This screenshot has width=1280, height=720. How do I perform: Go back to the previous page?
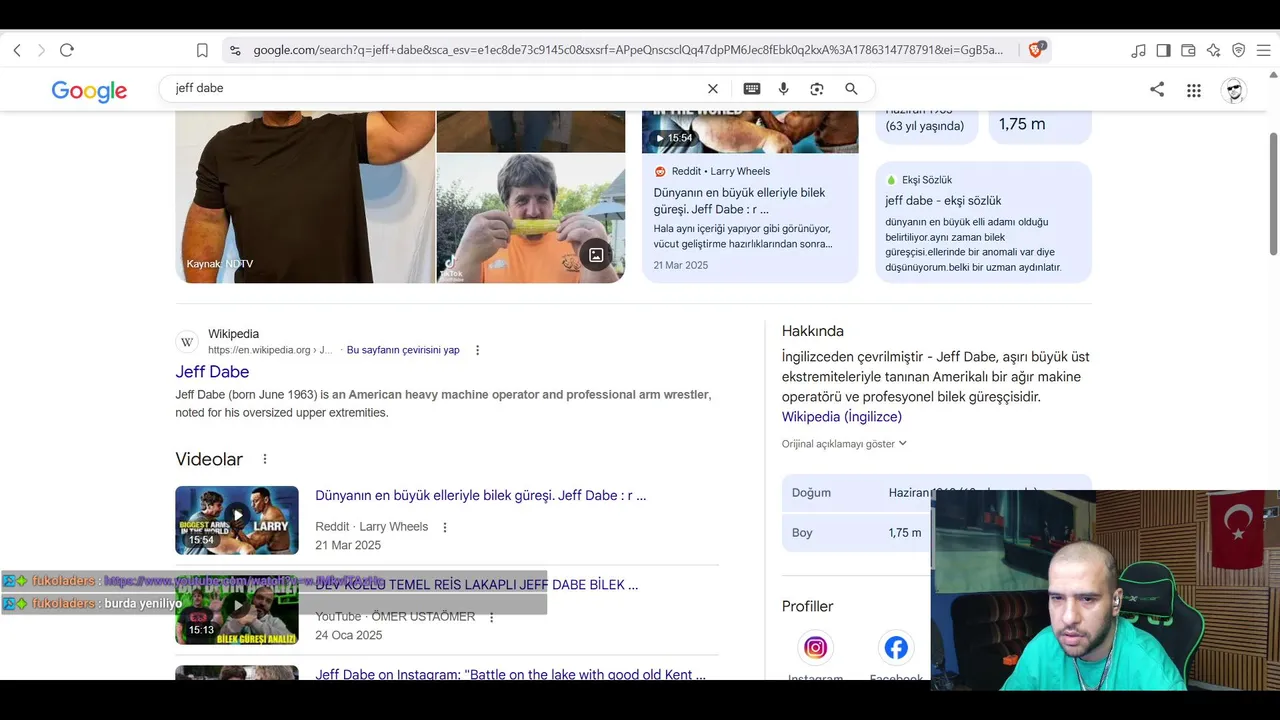pos(17,50)
